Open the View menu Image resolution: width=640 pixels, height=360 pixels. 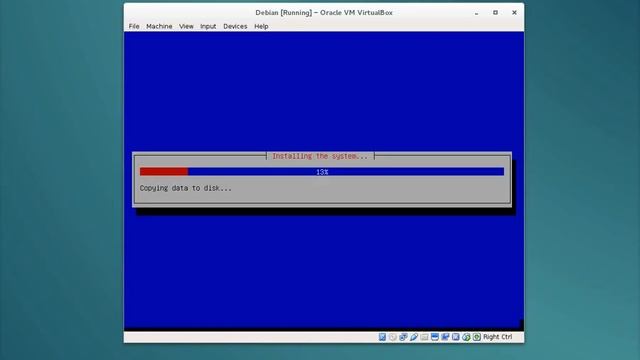(186, 26)
